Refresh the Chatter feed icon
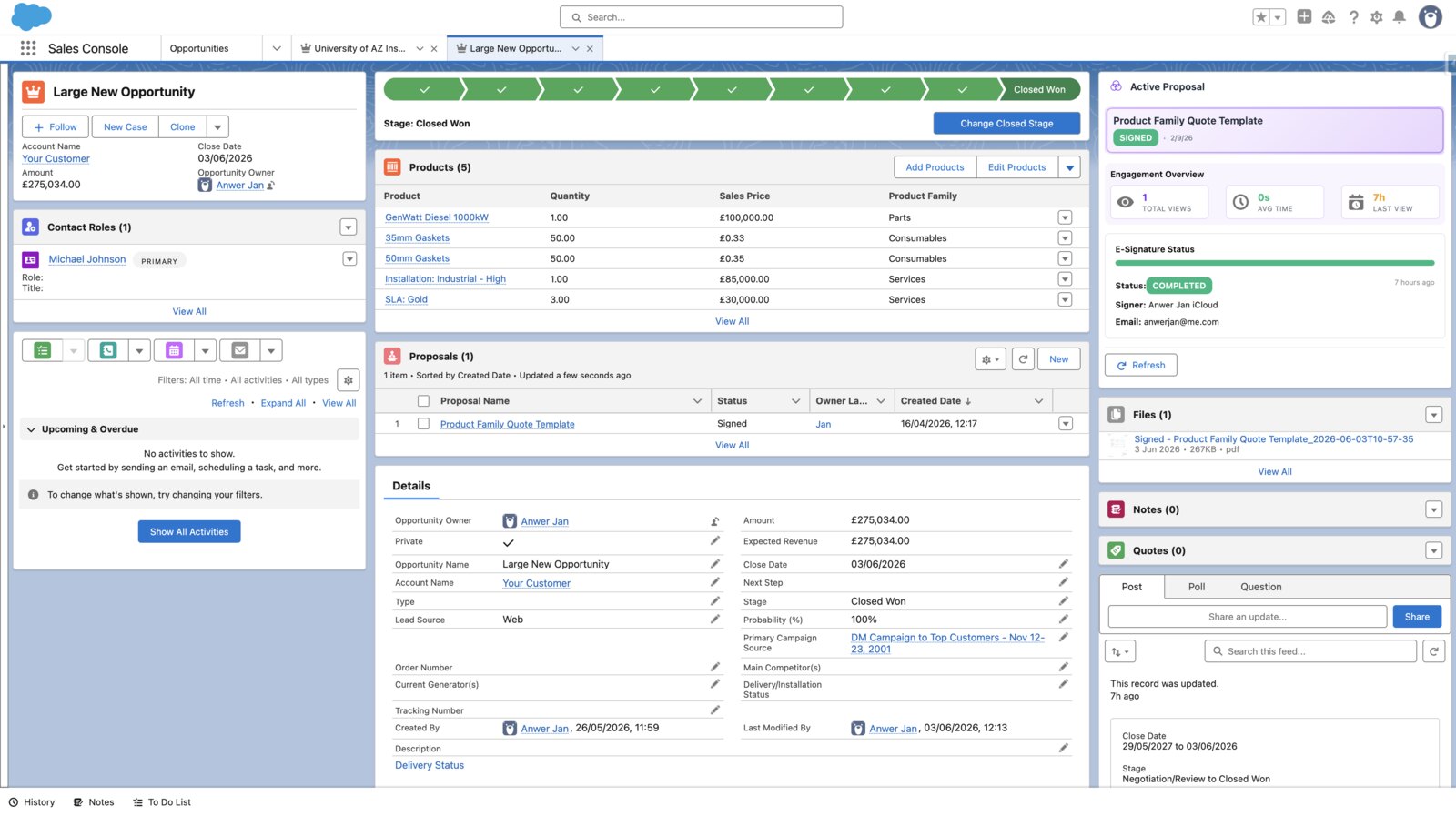The image size is (1456, 816). click(x=1434, y=651)
